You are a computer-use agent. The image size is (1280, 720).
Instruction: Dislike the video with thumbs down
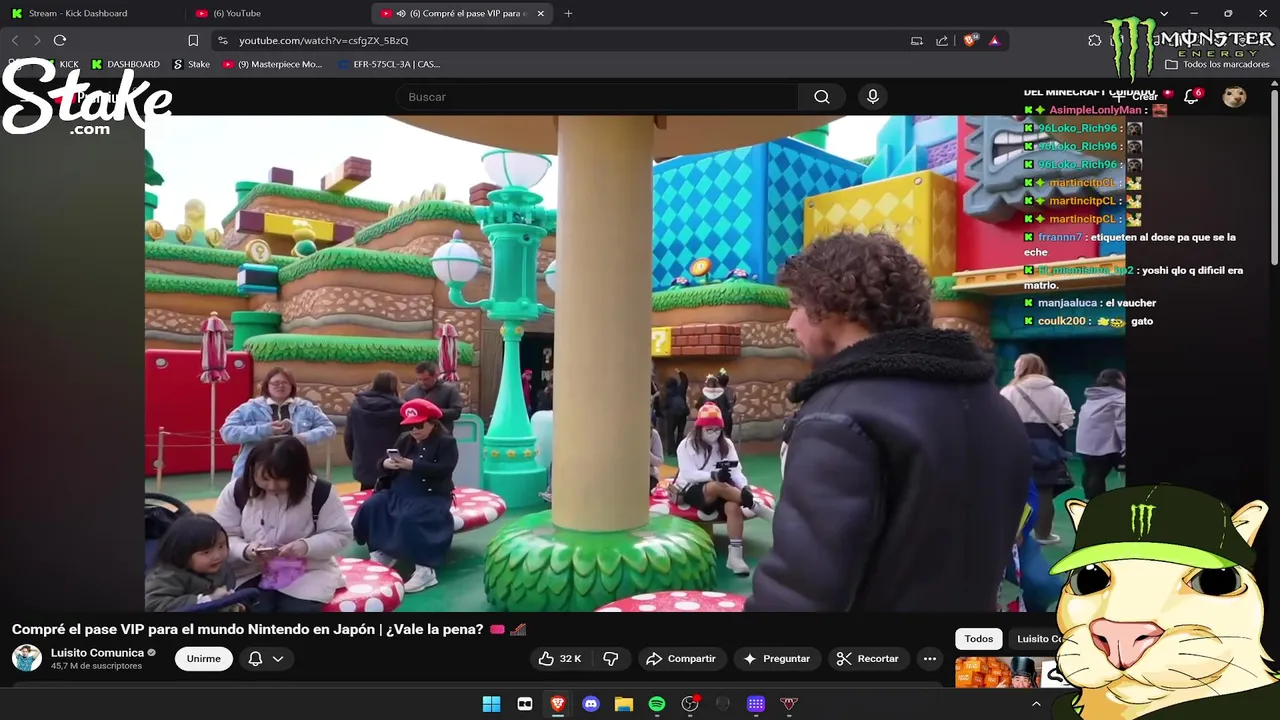[x=610, y=659]
